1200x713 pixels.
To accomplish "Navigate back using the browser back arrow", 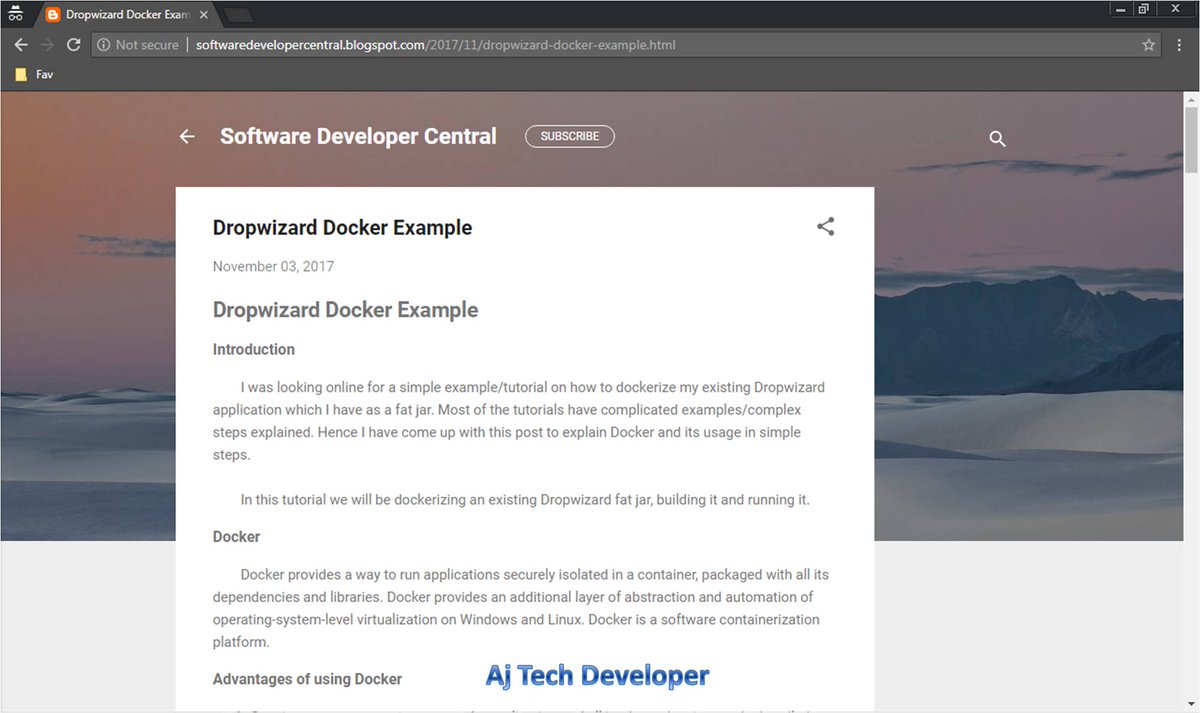I will [20, 44].
